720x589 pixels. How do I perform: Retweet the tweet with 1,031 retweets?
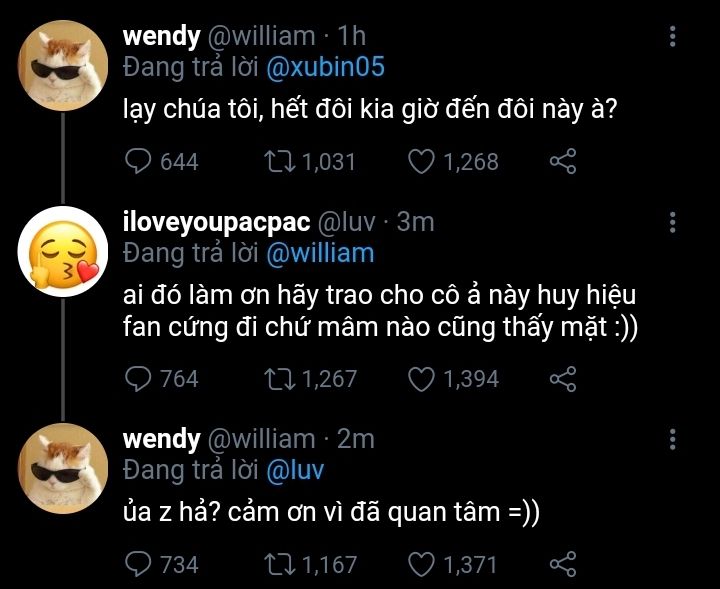tap(280, 162)
